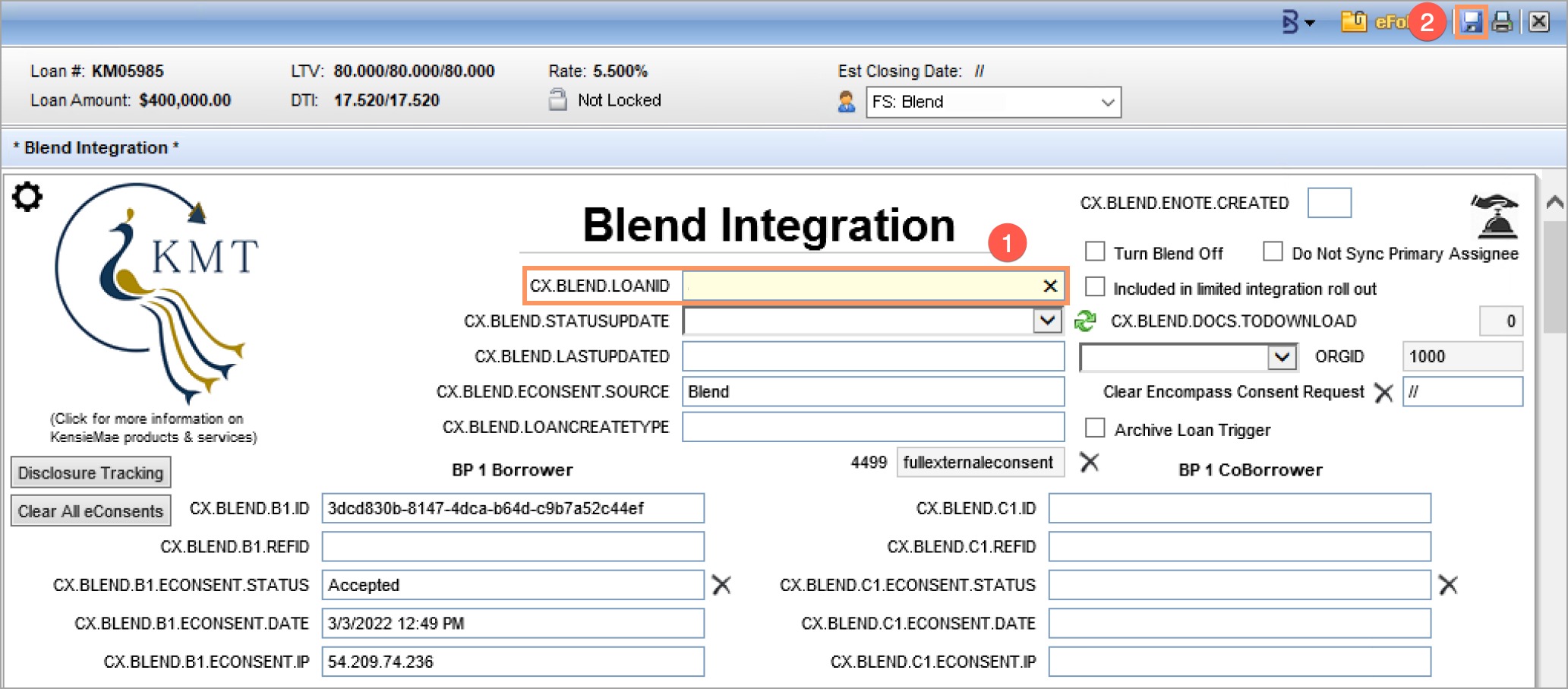This screenshot has width=1568, height=689.
Task: Click loan number KM05985
Action: click(128, 71)
